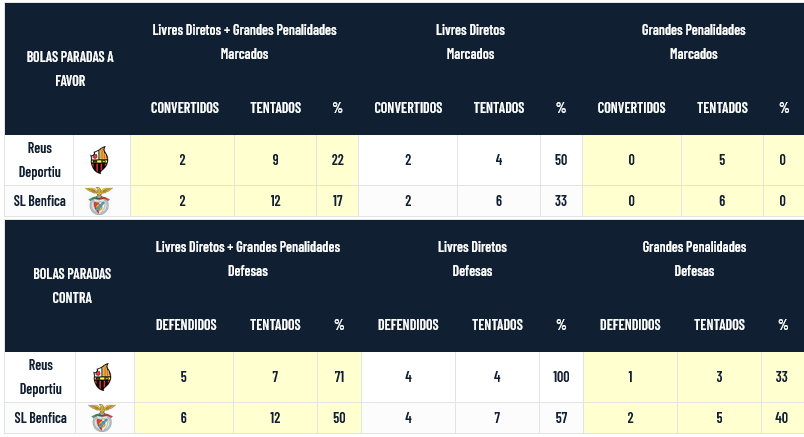Click 'Livres Diretos Marcados' group header

(x=470, y=42)
